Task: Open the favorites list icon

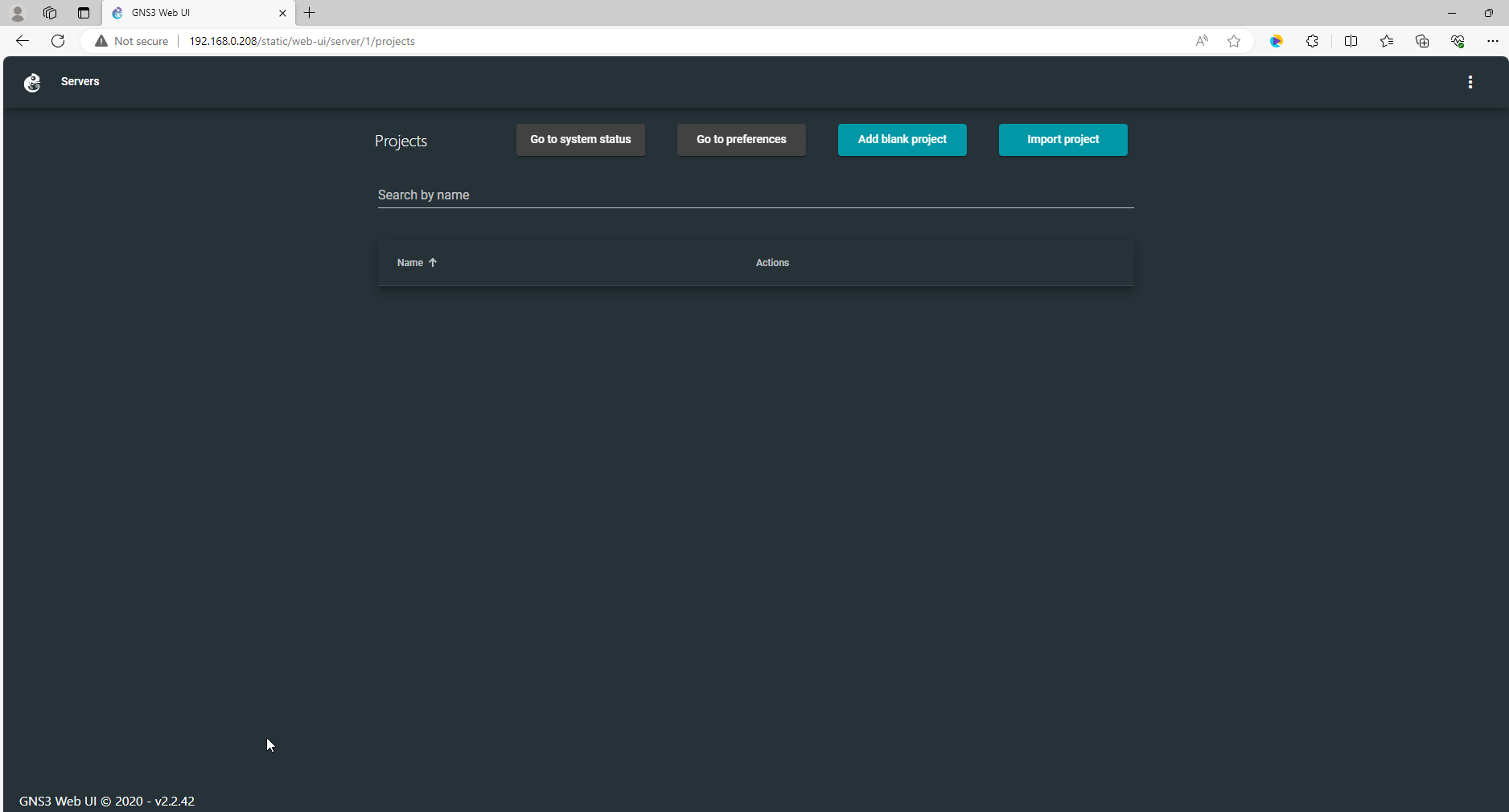Action: pos(1387,41)
